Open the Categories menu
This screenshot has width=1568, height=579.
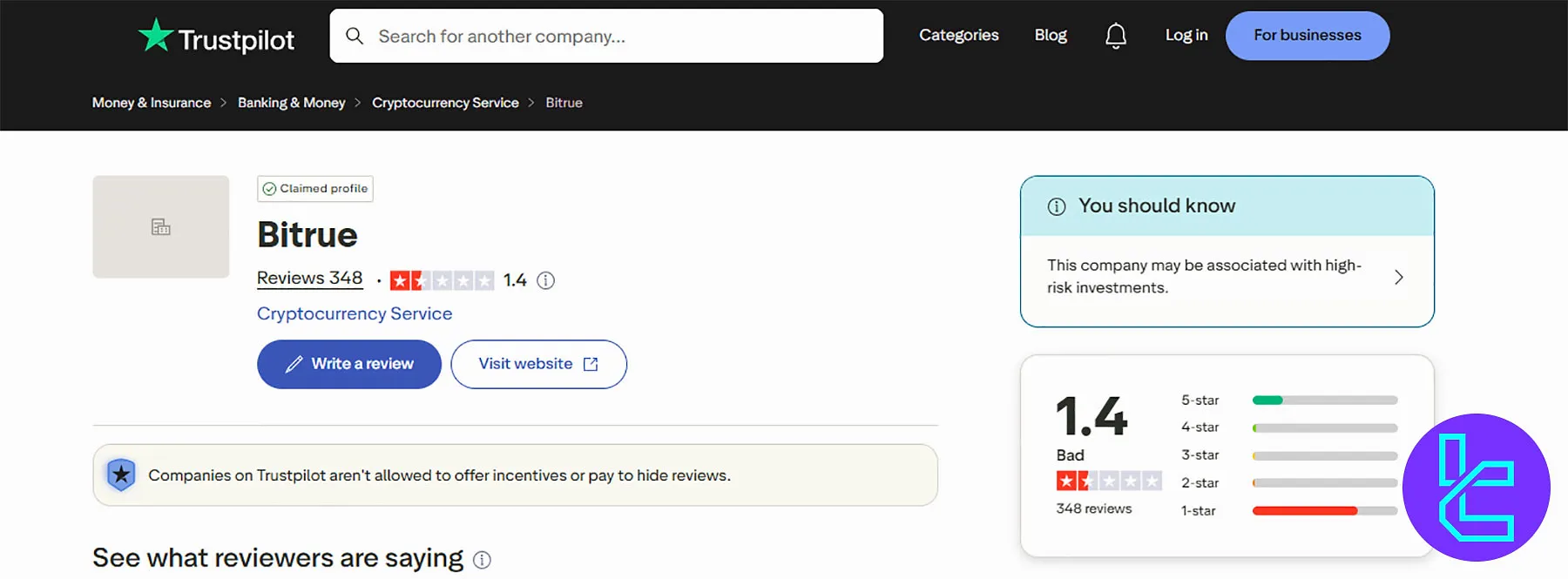click(x=959, y=35)
